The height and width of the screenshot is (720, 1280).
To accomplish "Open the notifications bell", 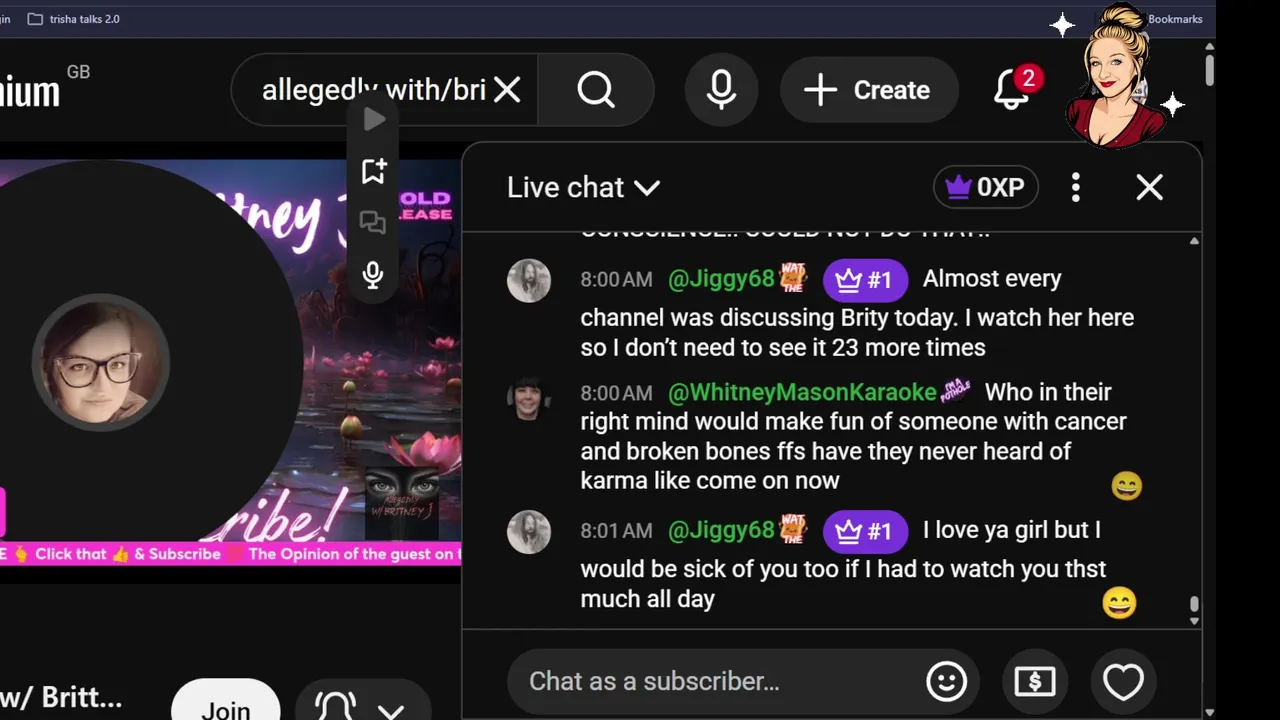I will 1011,90.
